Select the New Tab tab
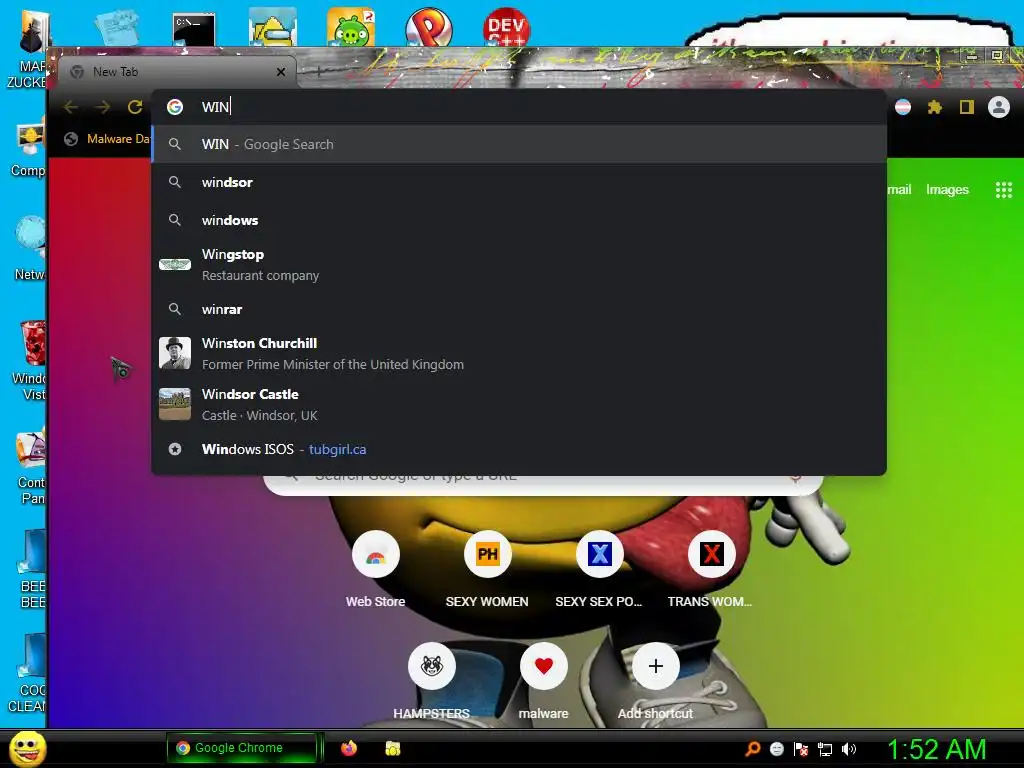 tap(176, 72)
